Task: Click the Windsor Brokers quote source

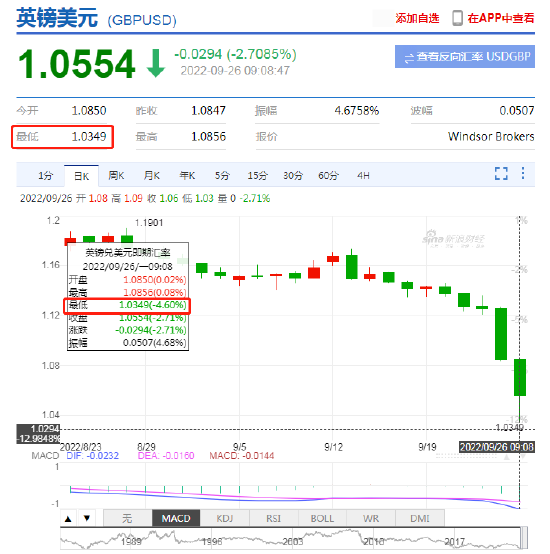Action: [491, 136]
